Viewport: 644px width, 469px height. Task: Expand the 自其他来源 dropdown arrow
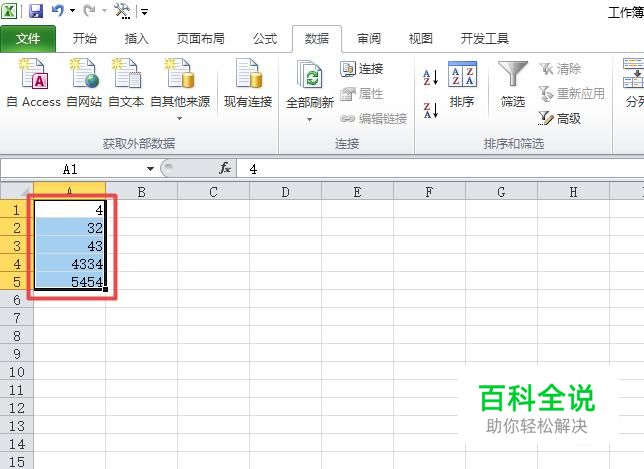point(179,119)
